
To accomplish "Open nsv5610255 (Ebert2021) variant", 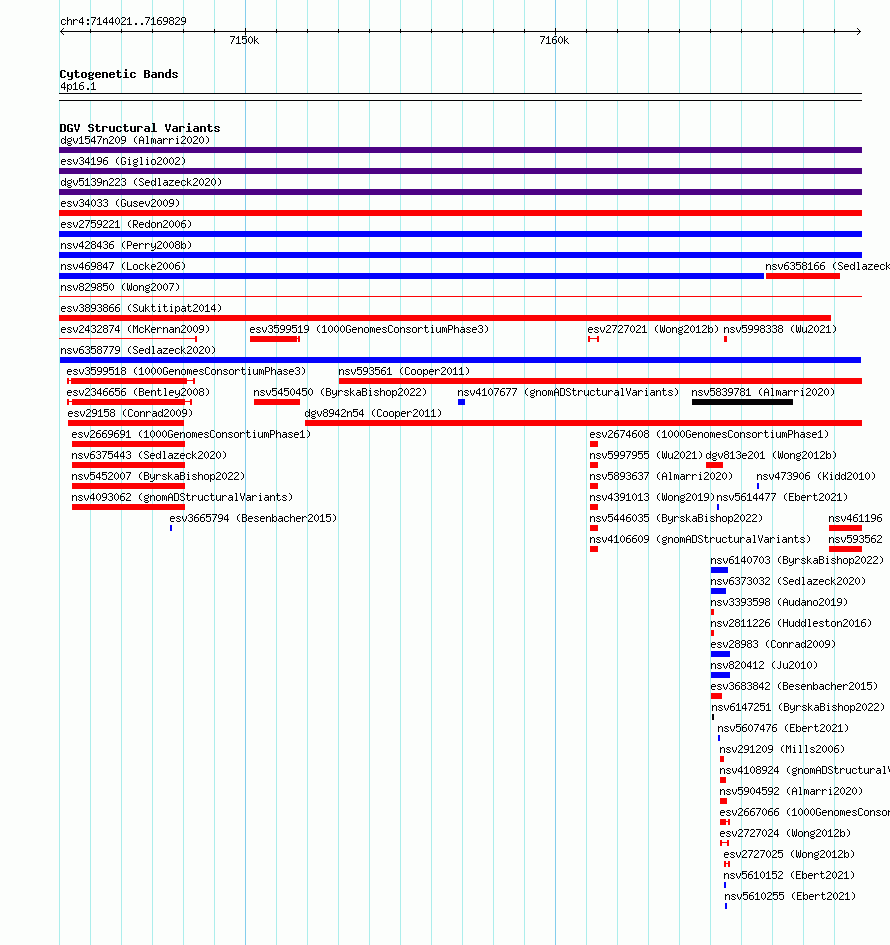I will coord(790,897).
